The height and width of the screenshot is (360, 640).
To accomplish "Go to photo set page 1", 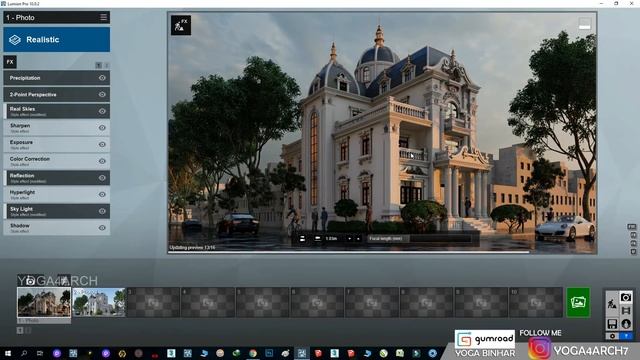I will tap(20, 330).
